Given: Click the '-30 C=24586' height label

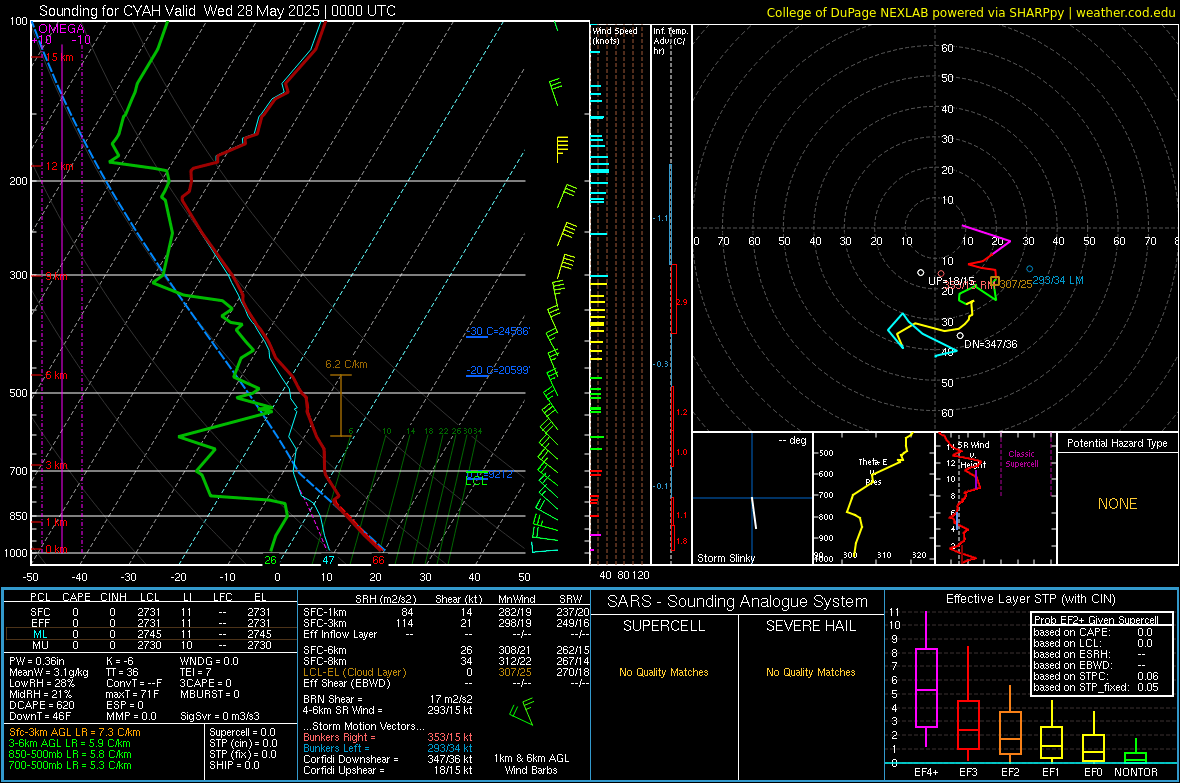Looking at the screenshot, I should pyautogui.click(x=497, y=331).
